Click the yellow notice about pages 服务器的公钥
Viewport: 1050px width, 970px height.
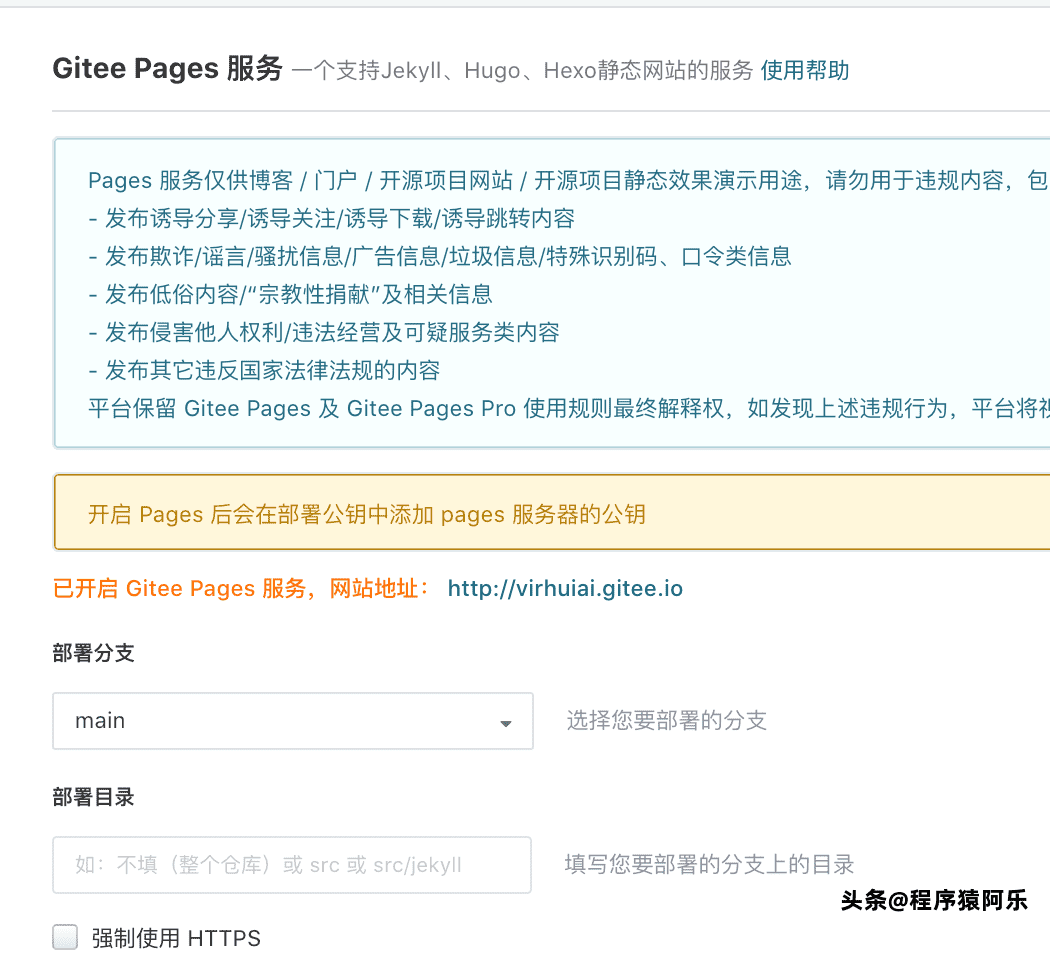pos(552,513)
